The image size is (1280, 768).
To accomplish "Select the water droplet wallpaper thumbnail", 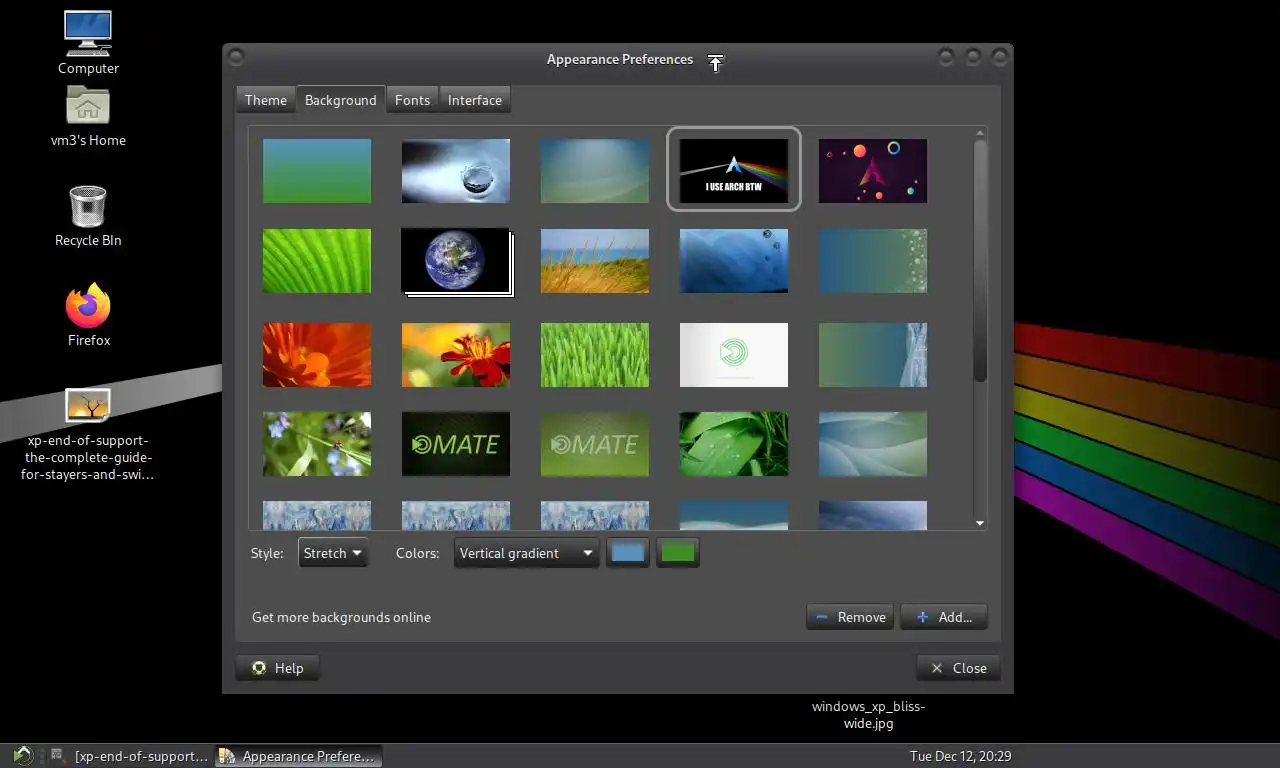I will 456,171.
